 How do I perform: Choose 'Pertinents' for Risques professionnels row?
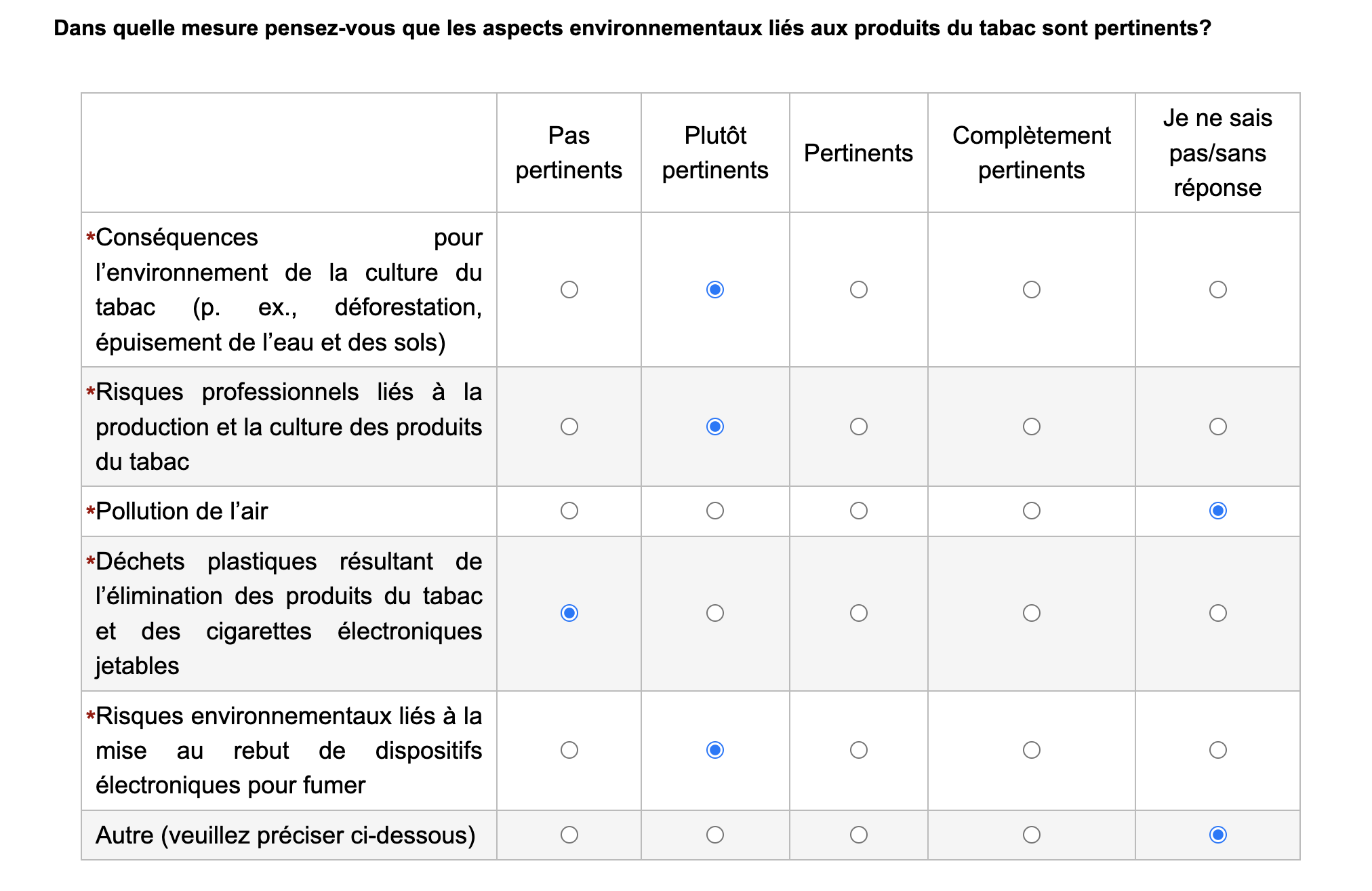point(858,427)
